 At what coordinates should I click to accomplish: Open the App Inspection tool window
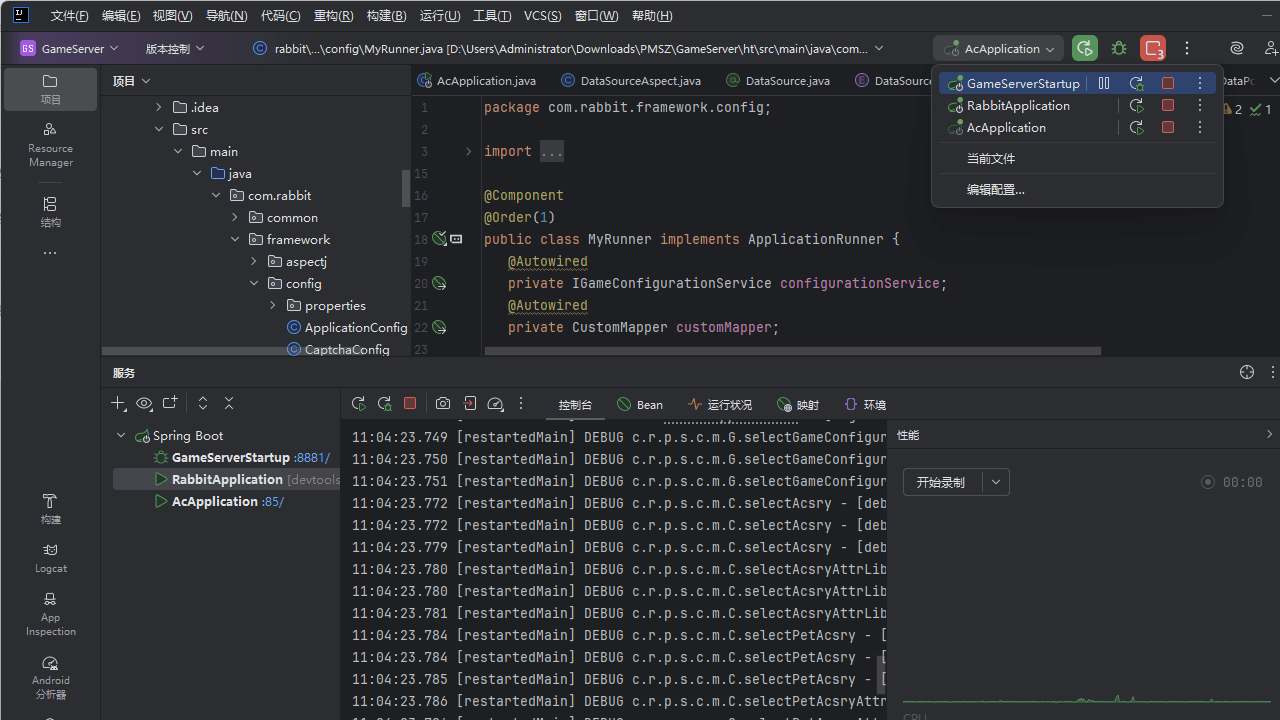(51, 613)
